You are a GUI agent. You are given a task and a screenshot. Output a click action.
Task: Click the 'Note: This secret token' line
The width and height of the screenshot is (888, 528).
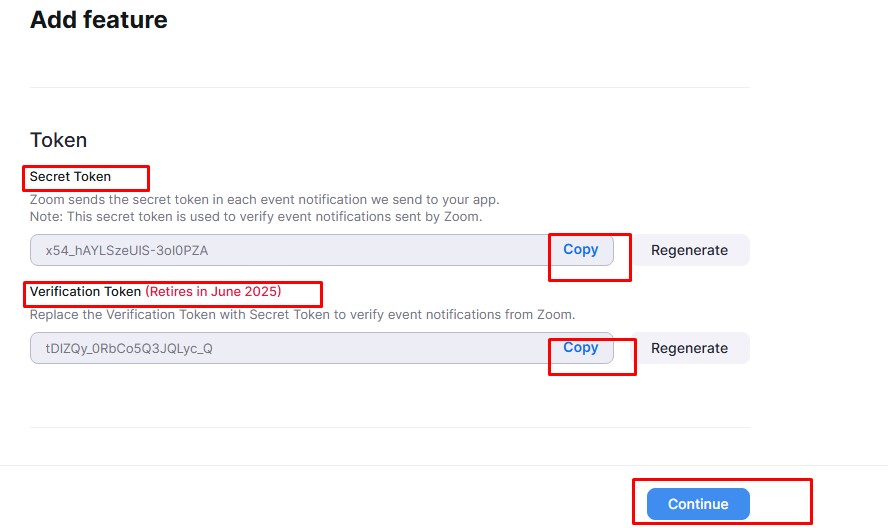[256, 216]
